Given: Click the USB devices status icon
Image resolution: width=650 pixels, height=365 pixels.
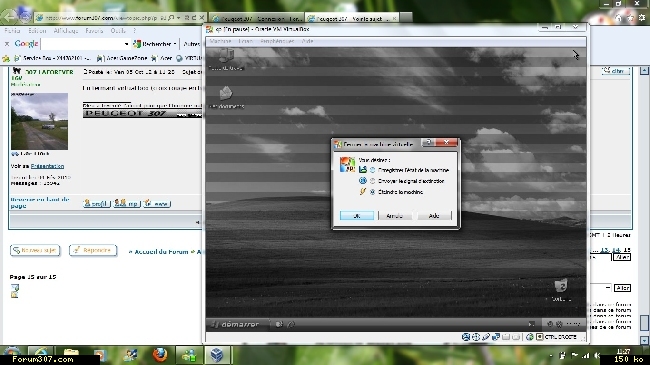Looking at the screenshot, I should pos(486,337).
